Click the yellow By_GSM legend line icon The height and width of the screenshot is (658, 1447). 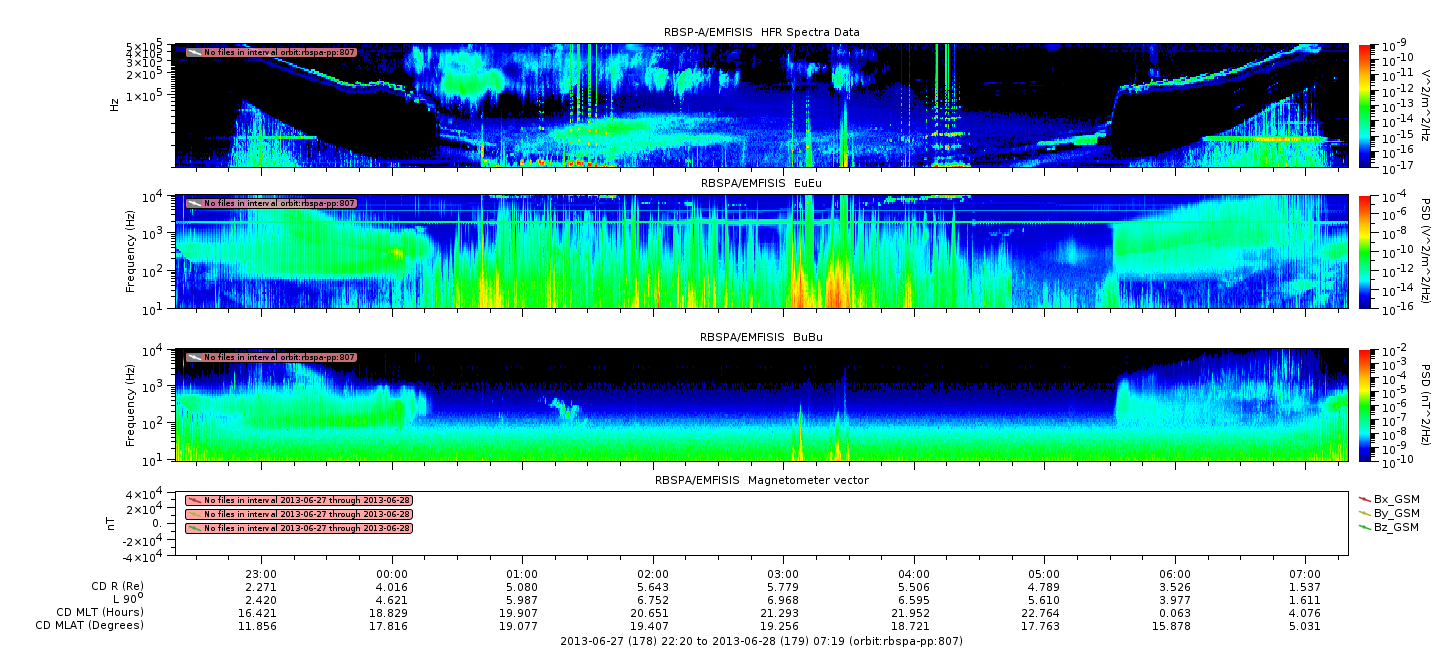pyautogui.click(x=1365, y=512)
